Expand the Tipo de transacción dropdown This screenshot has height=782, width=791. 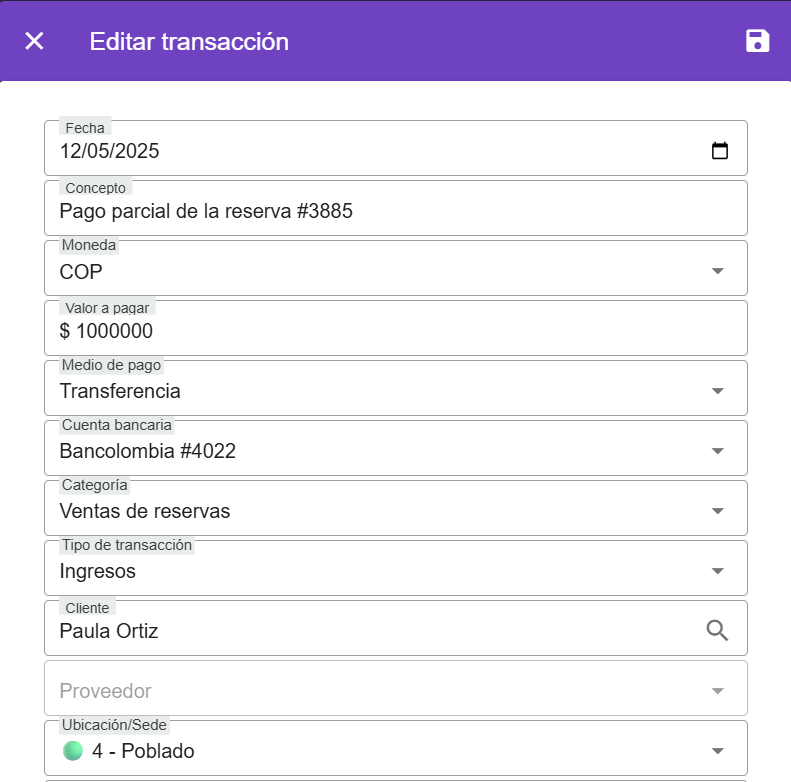[x=717, y=571]
